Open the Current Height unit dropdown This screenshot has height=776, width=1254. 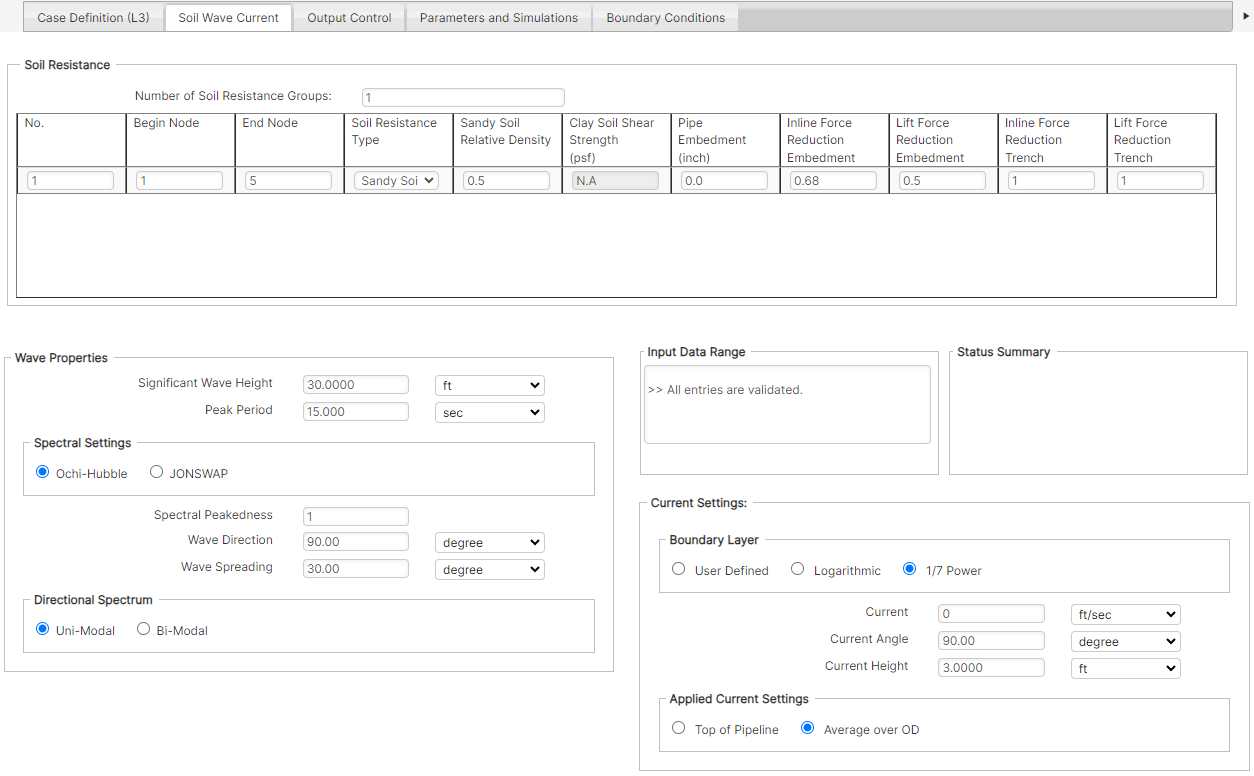click(1125, 667)
